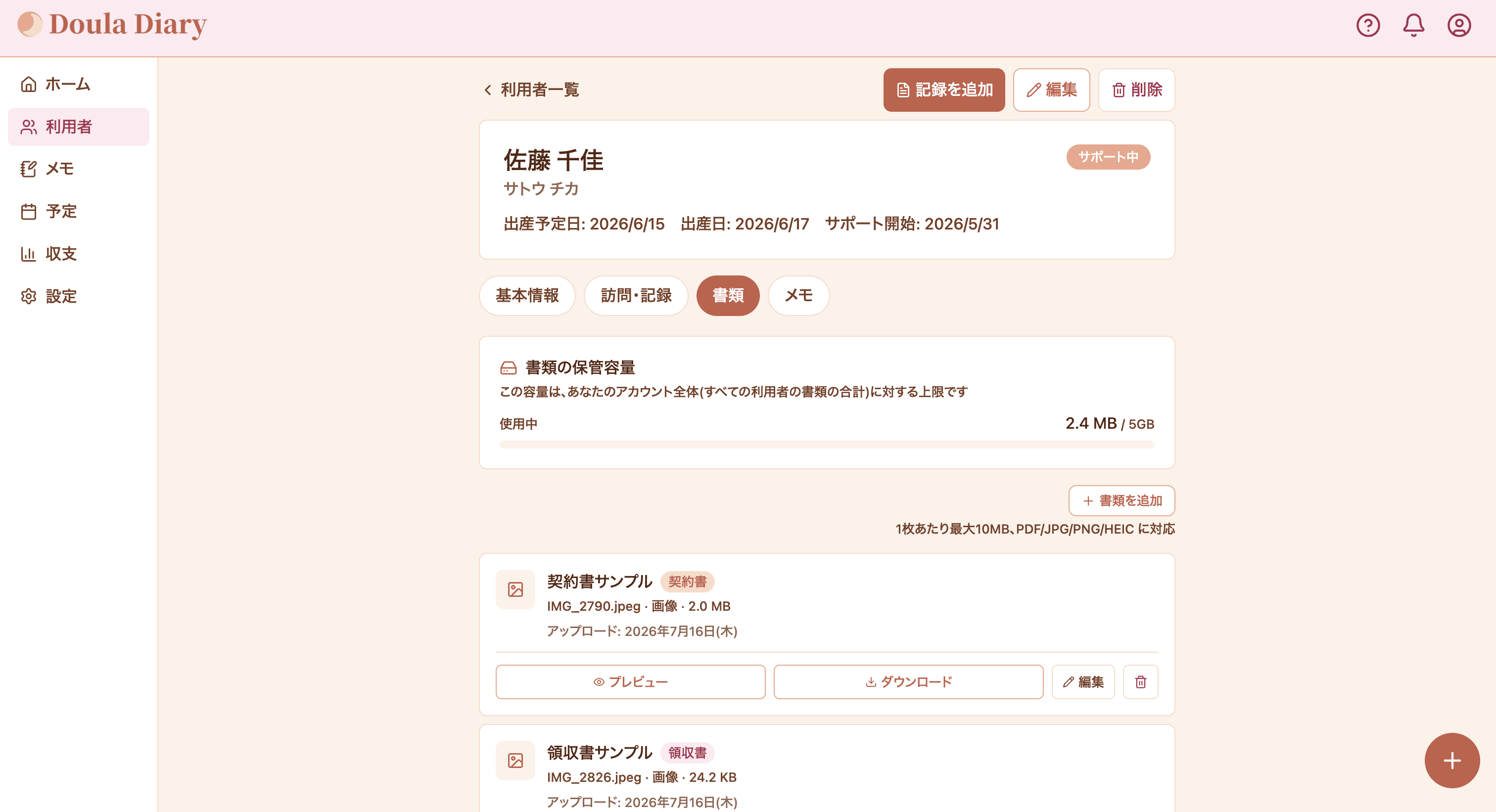Click the 削除 button for the client
The width and height of the screenshot is (1496, 812).
tap(1136, 90)
